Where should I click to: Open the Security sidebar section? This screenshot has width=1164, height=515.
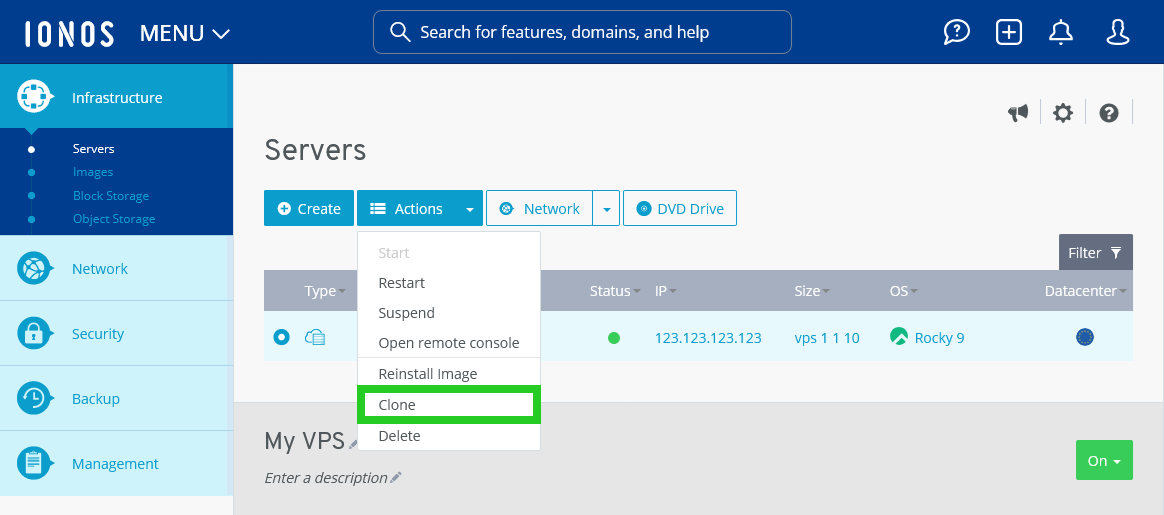click(117, 334)
